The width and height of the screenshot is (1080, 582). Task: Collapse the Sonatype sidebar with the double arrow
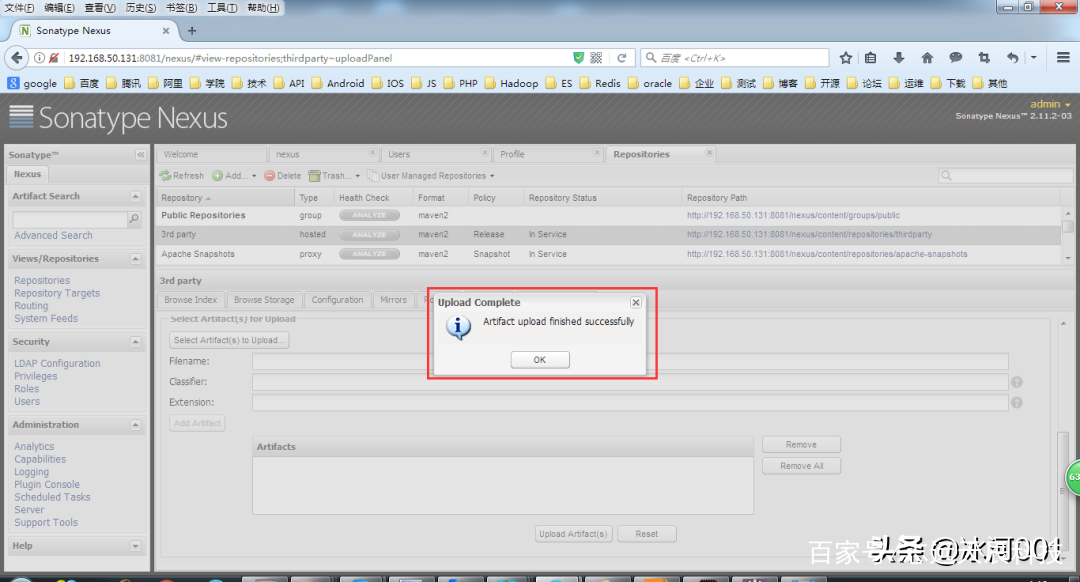[141, 155]
